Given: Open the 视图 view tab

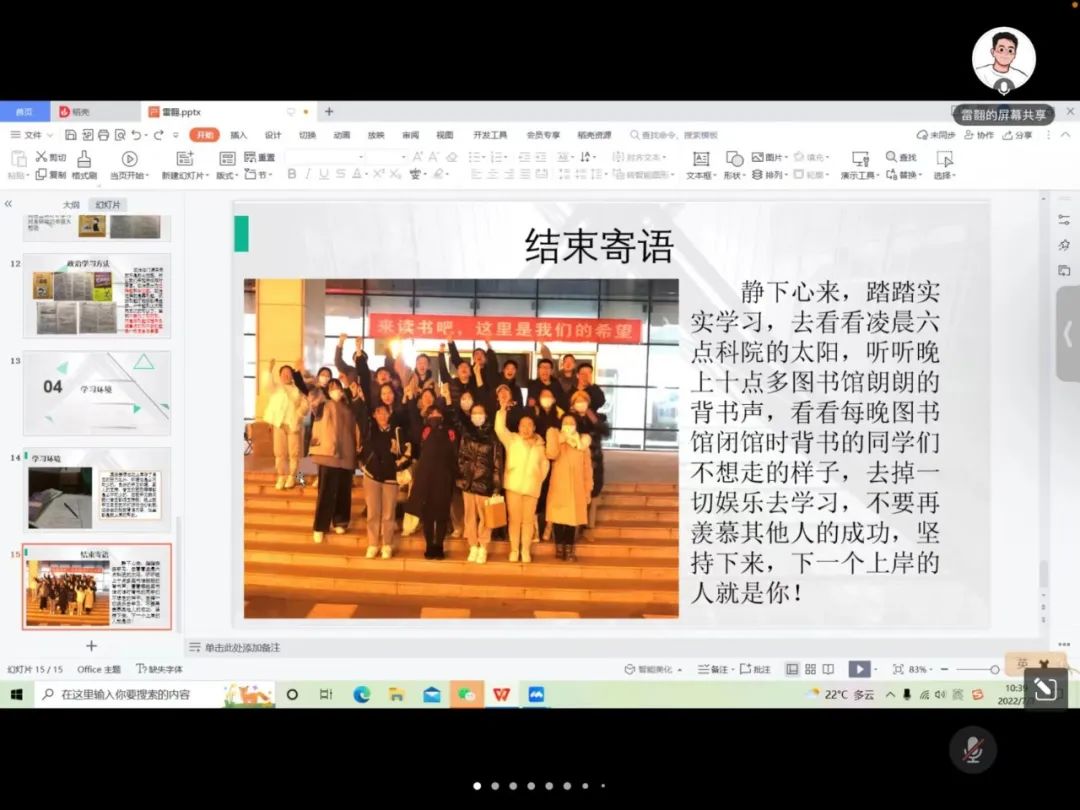Looking at the screenshot, I should [445, 135].
